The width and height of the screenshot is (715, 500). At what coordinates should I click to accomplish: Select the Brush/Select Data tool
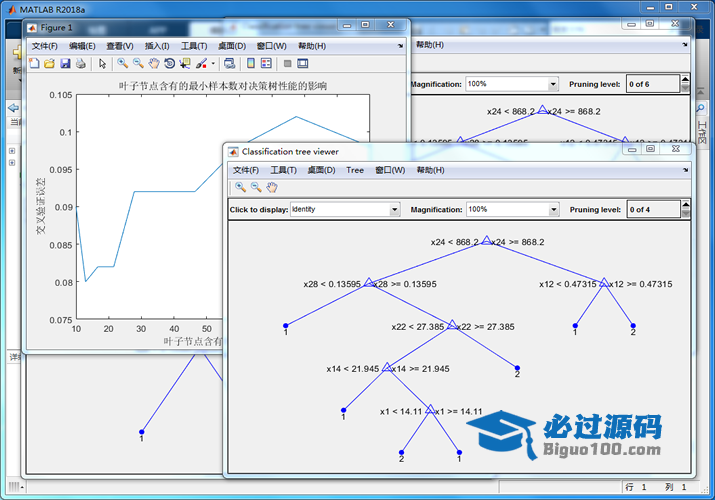(x=201, y=63)
